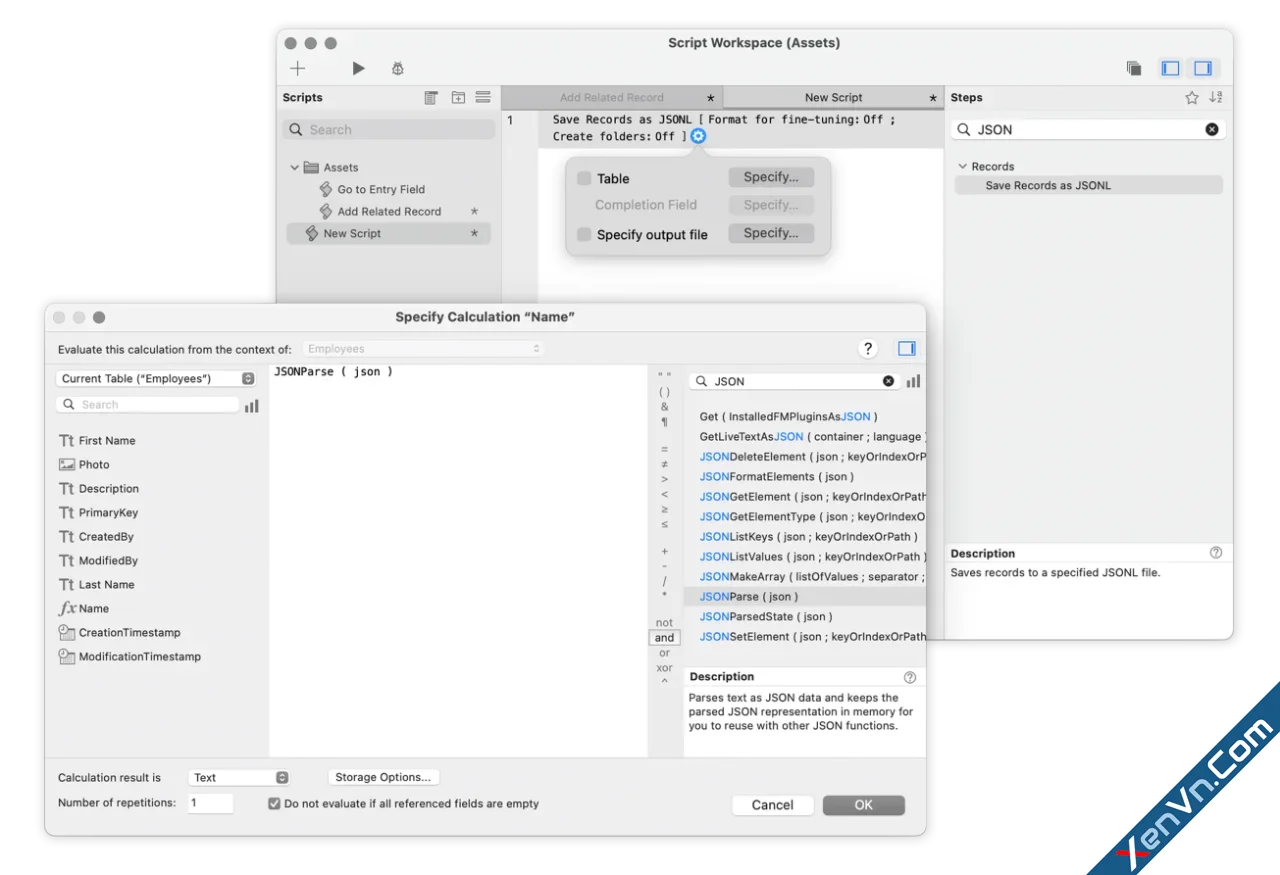Open Calculation result type Text dropdown
This screenshot has height=875, width=1280.
coord(239,777)
